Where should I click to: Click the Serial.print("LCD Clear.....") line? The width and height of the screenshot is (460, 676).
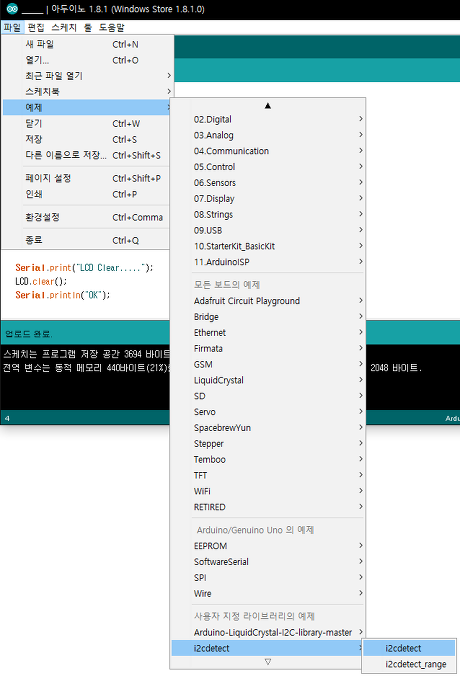pos(84,268)
